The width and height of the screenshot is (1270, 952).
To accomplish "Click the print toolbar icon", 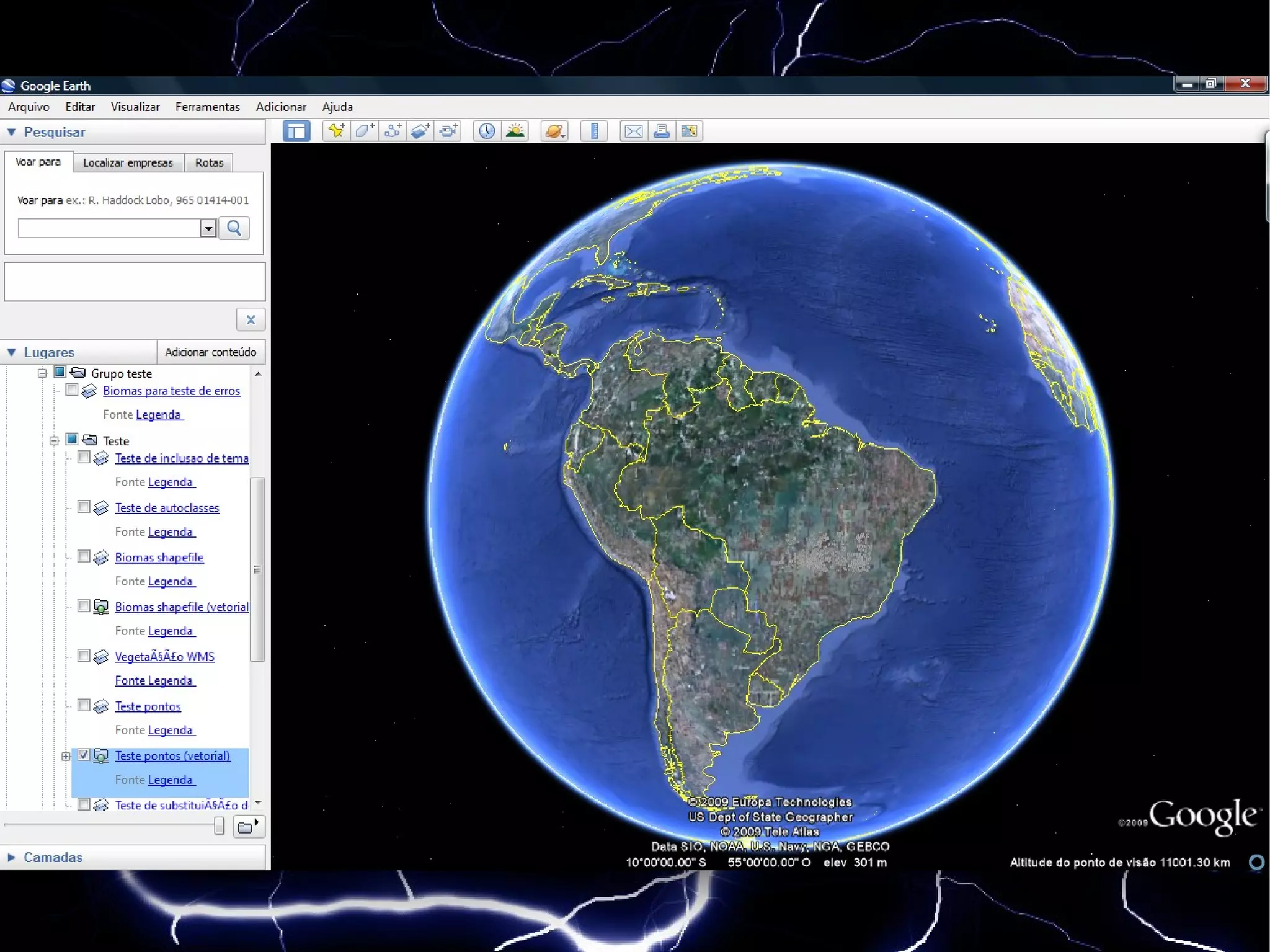I will point(661,131).
